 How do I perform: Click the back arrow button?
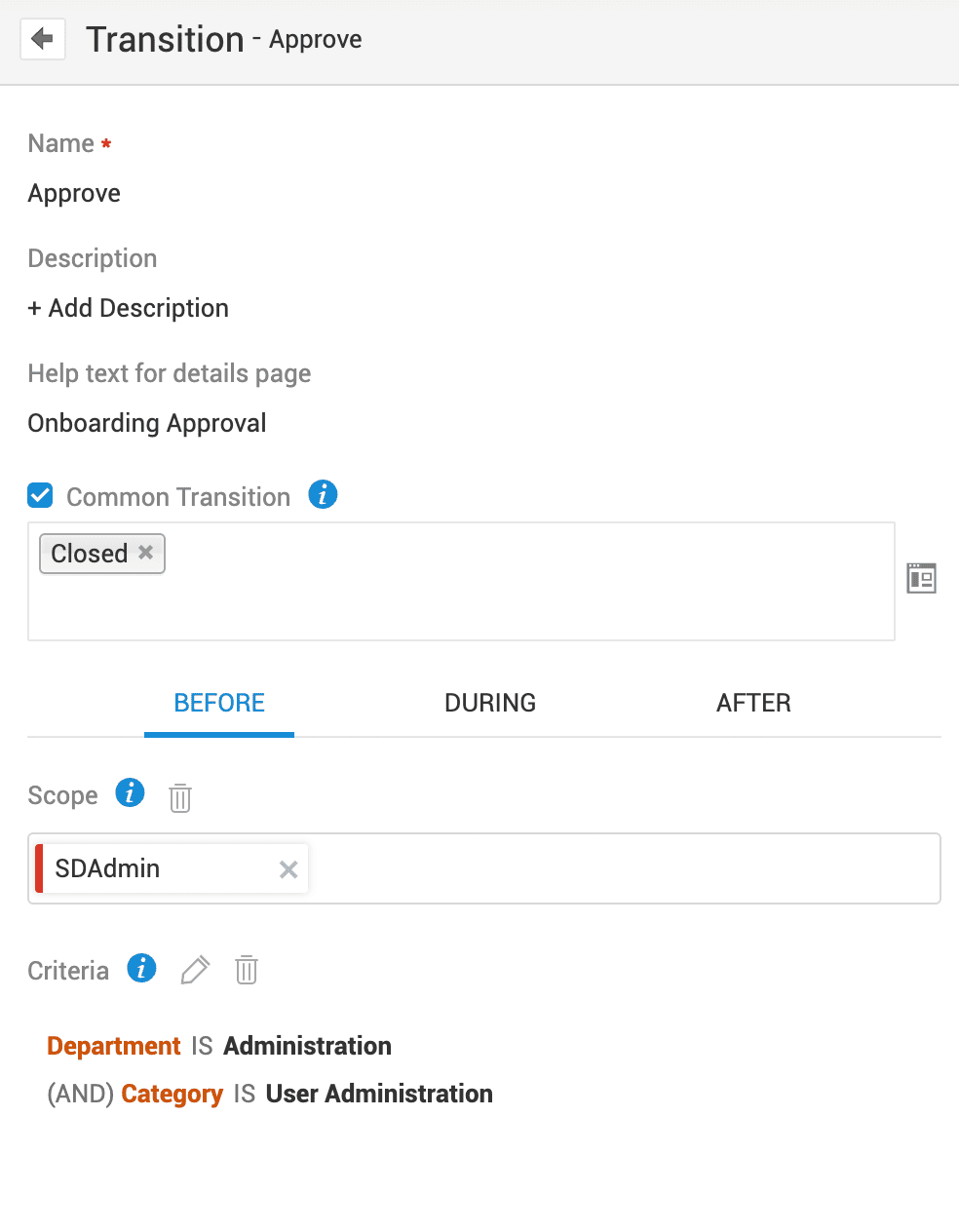tap(43, 39)
